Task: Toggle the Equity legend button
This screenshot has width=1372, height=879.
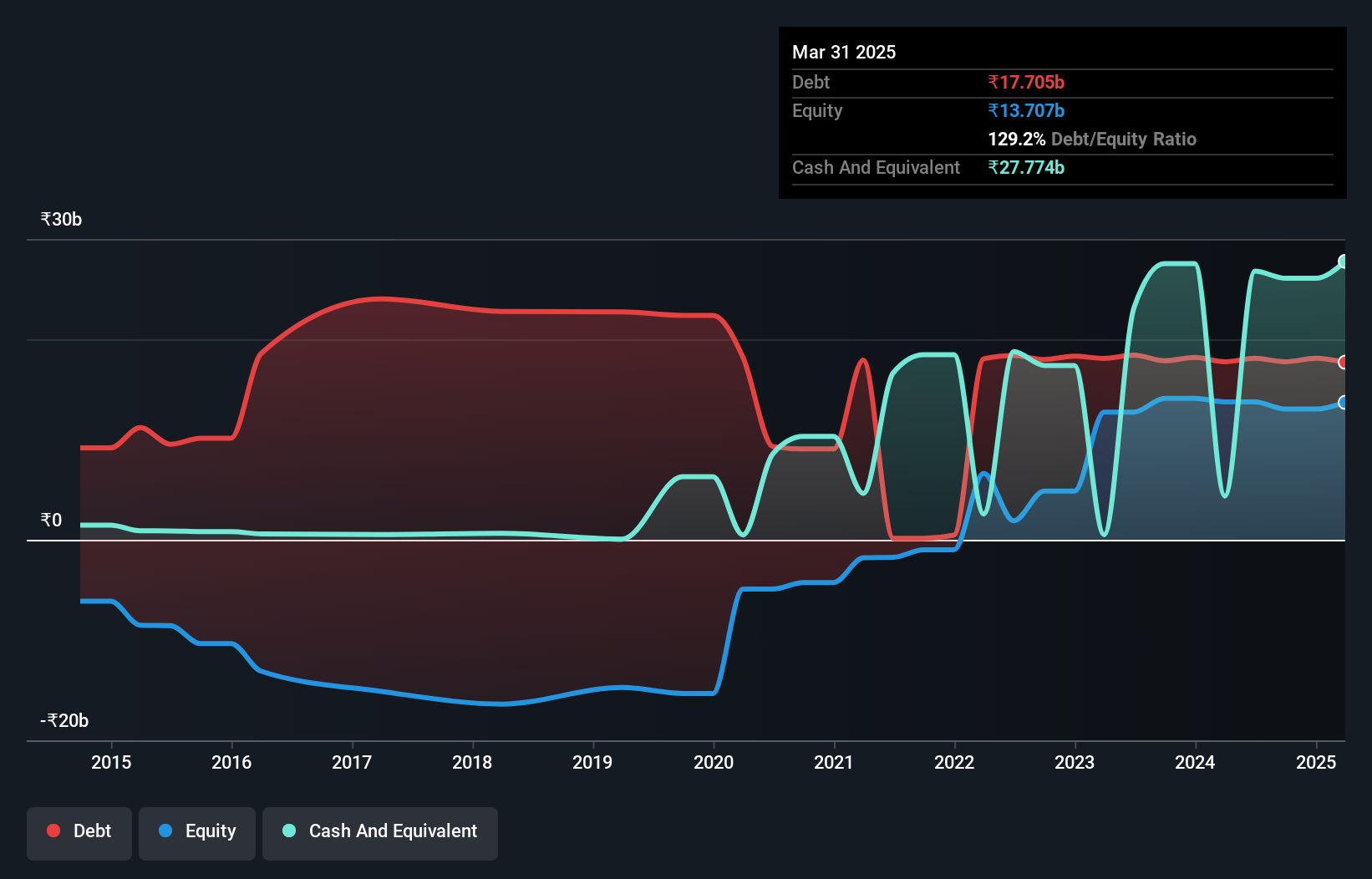Action: click(197, 833)
